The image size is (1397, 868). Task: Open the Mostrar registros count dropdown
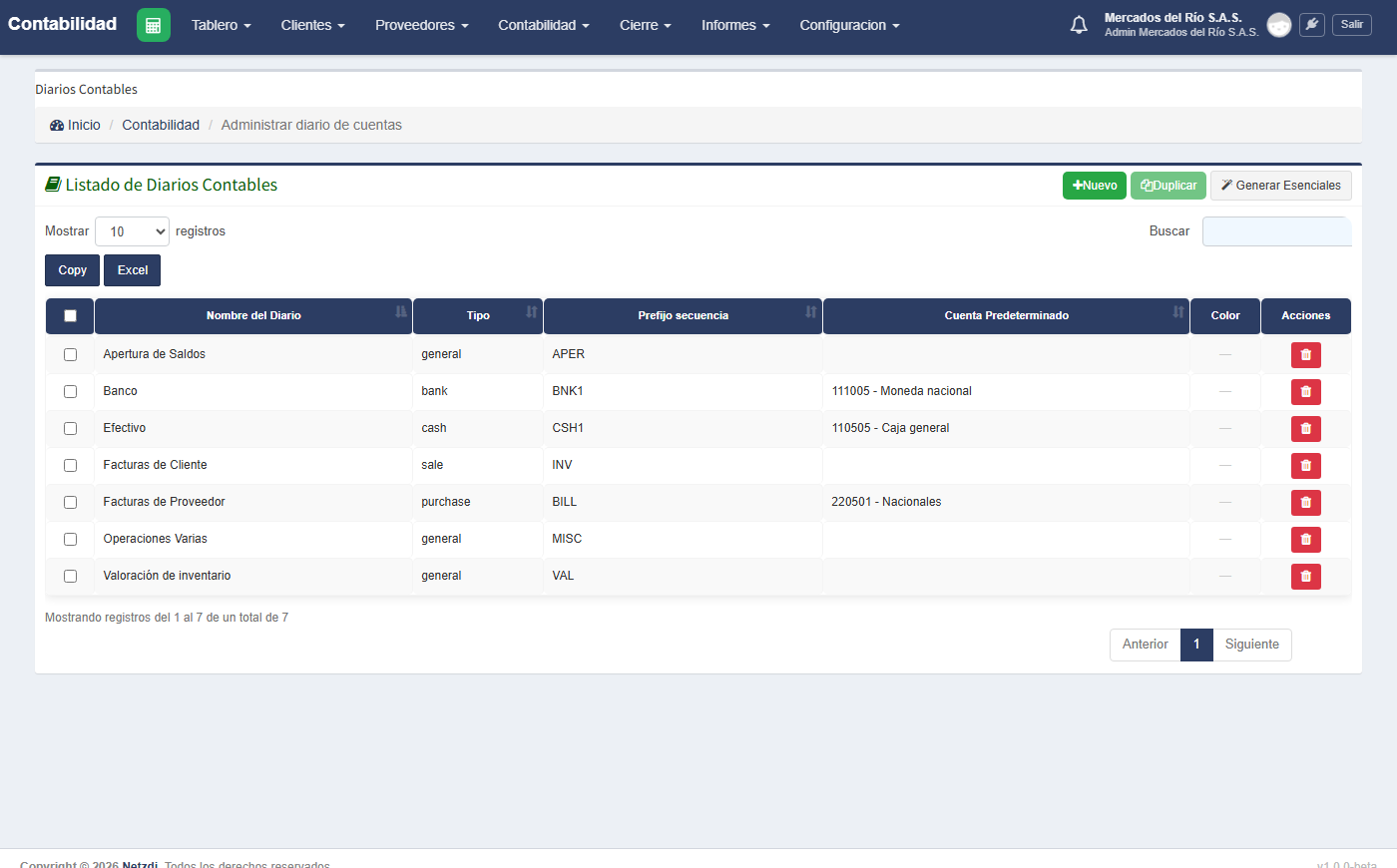click(132, 231)
